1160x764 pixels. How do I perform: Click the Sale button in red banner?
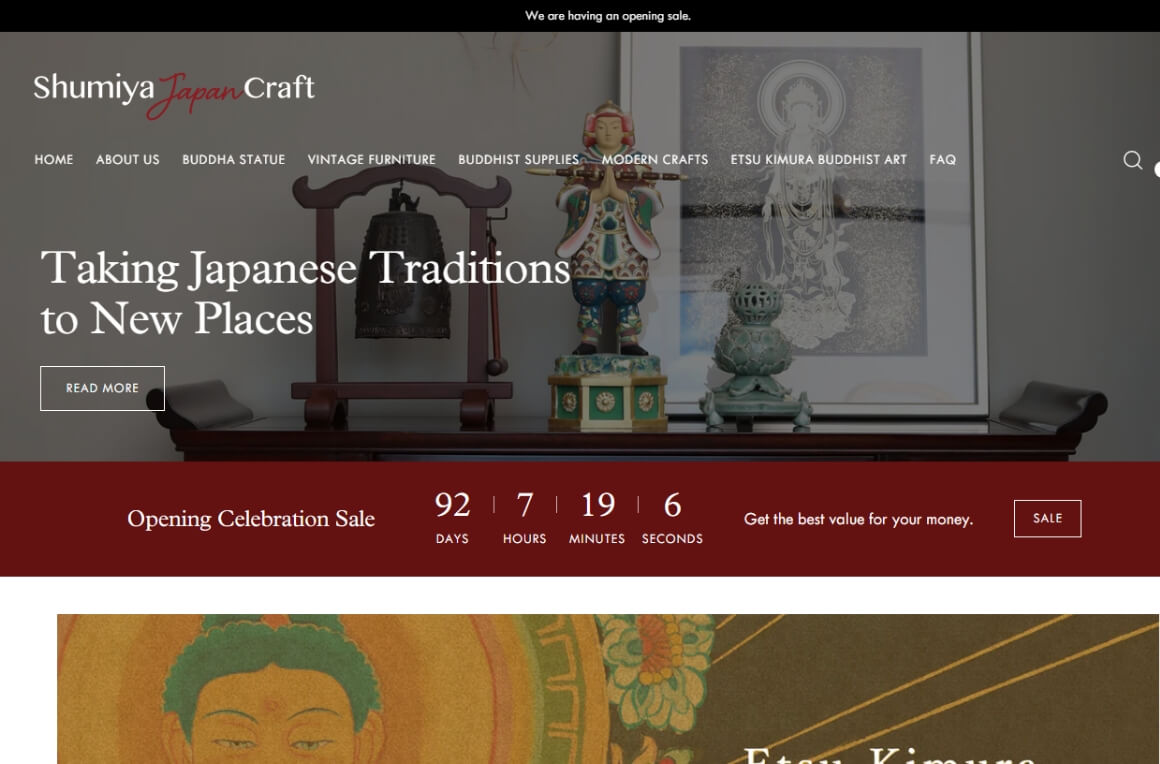pyautogui.click(x=1047, y=518)
